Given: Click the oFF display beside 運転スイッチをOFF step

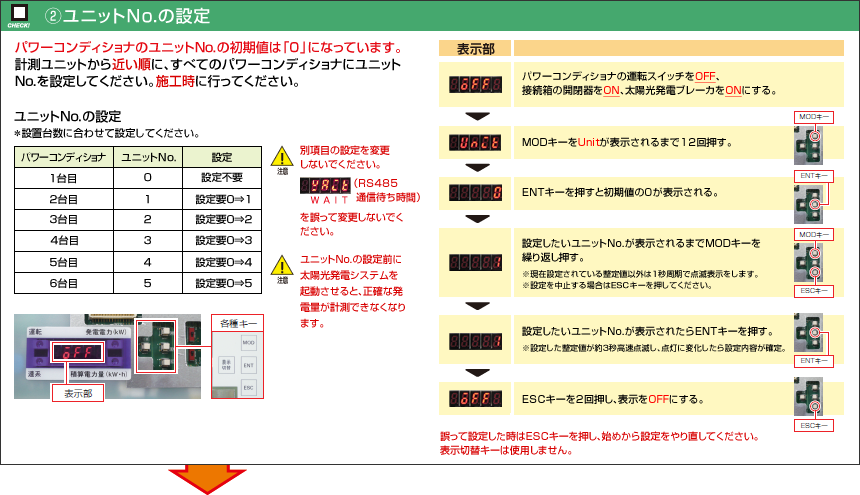Looking at the screenshot, I should [476, 84].
